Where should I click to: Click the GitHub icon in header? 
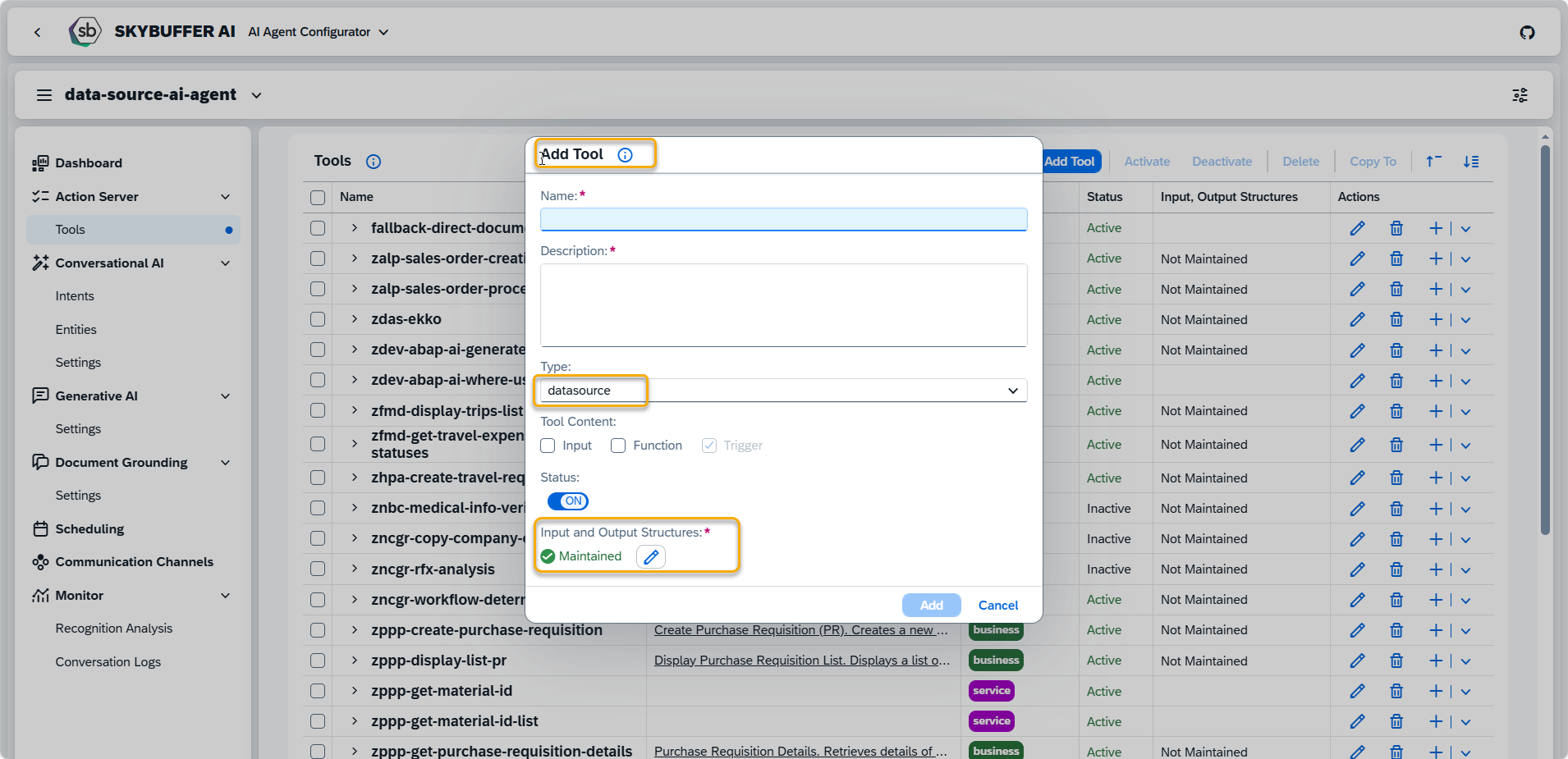[1527, 32]
